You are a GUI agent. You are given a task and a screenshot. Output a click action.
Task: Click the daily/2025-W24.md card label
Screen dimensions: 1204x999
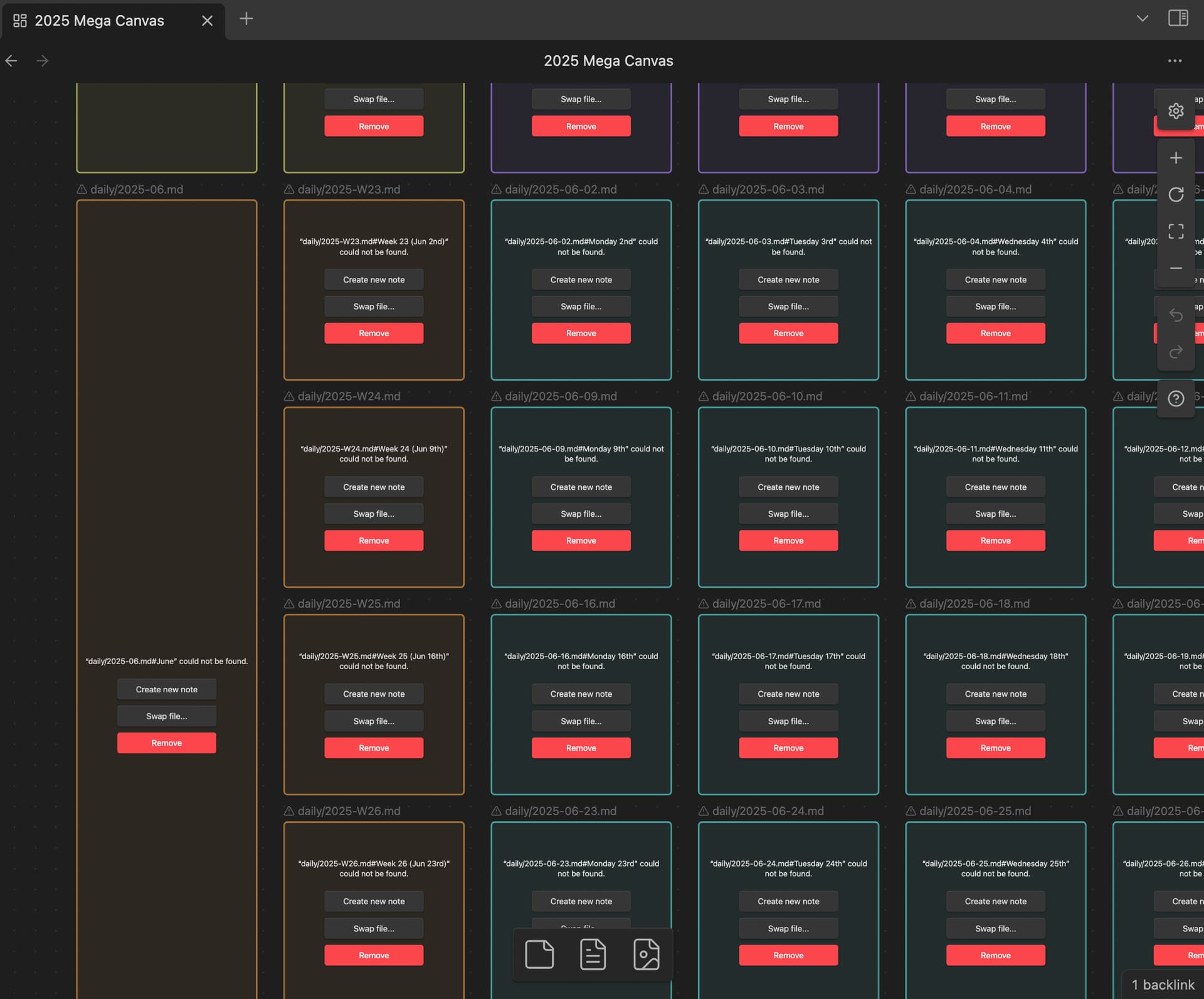point(349,396)
